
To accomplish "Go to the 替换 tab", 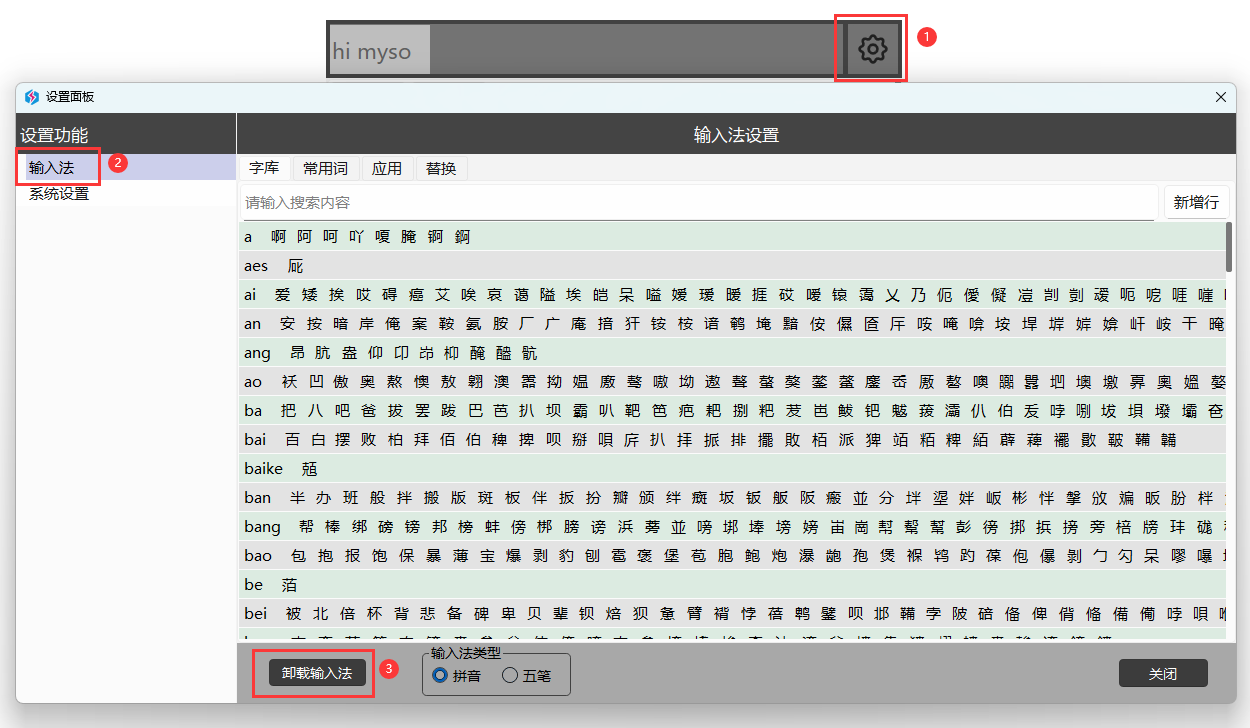I will 441,168.
